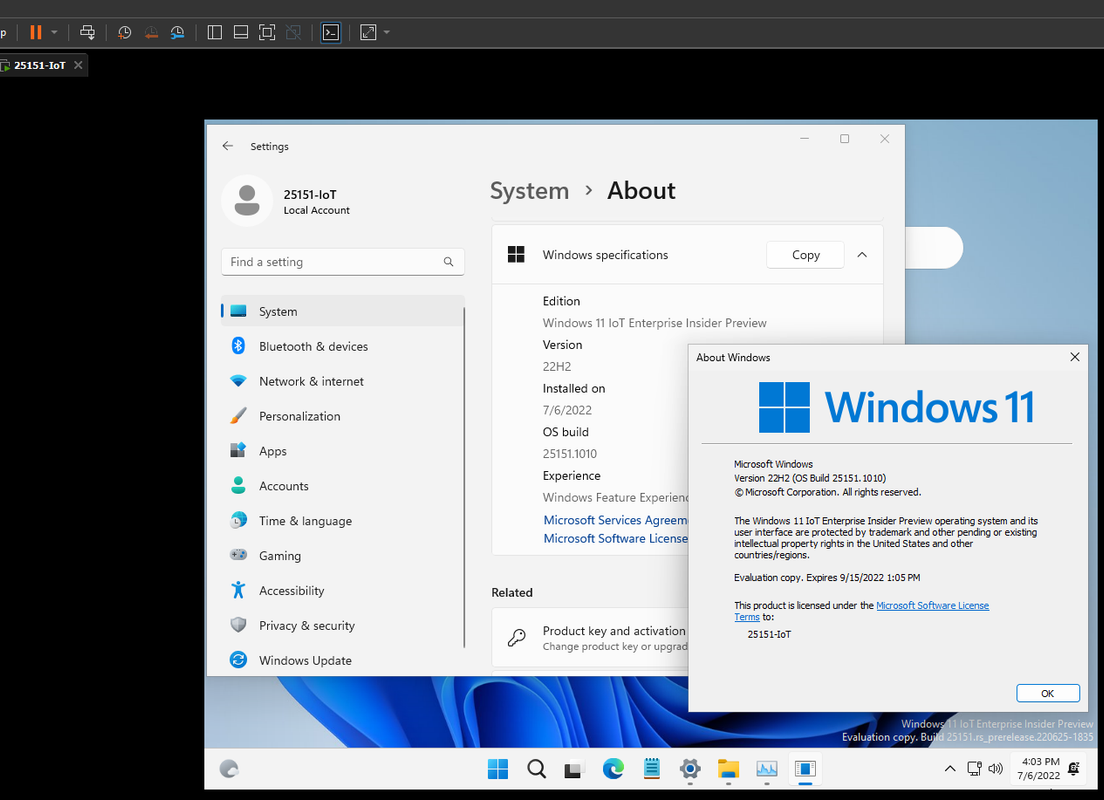Click the active winver app icon on taskbar
The height and width of the screenshot is (800, 1104).
(x=805, y=769)
